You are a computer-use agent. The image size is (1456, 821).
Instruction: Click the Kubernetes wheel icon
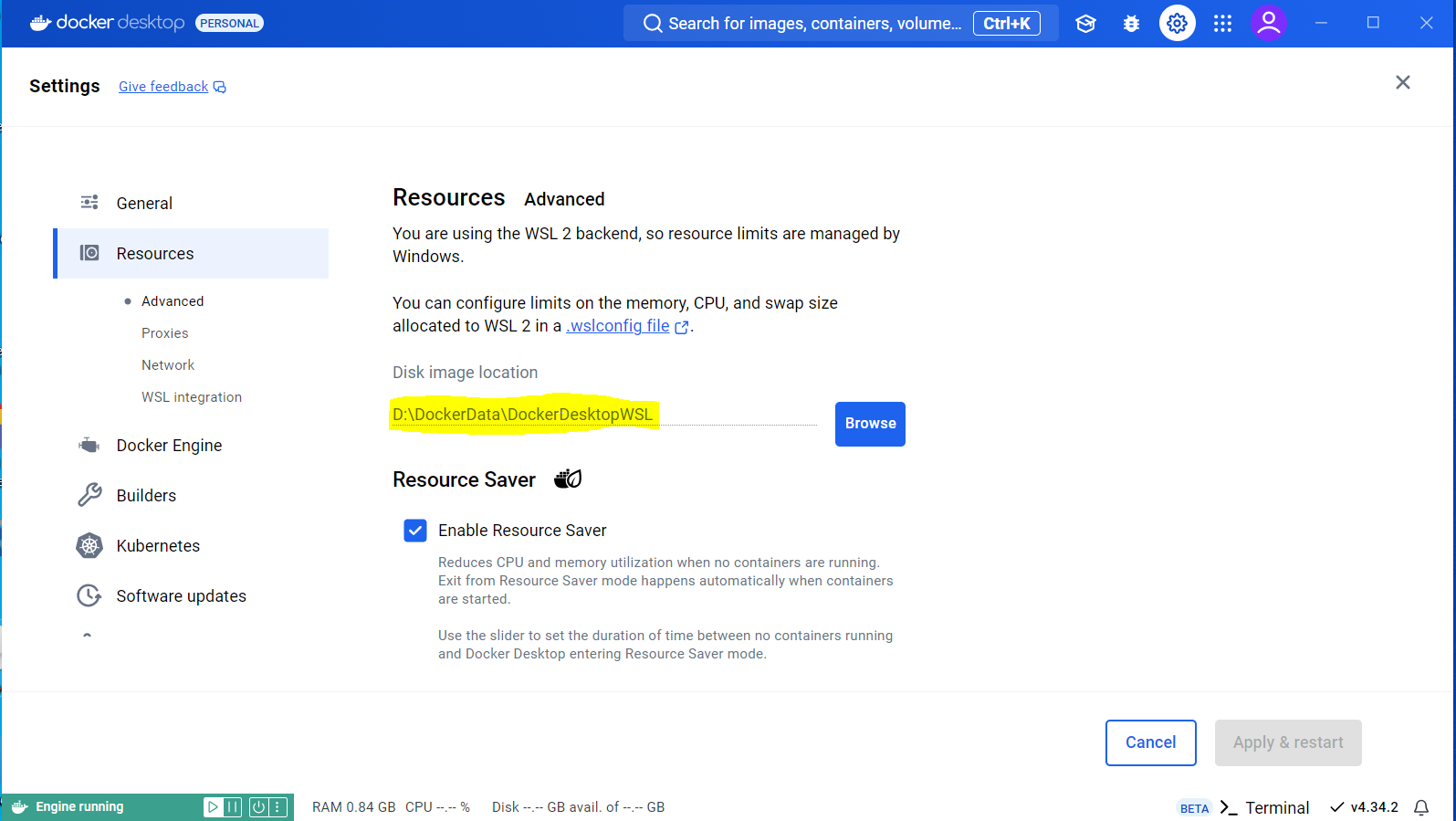click(x=89, y=545)
